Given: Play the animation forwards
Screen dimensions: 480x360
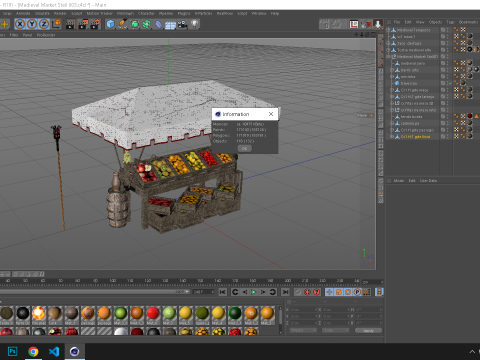Looking at the screenshot, I should [x=254, y=292].
